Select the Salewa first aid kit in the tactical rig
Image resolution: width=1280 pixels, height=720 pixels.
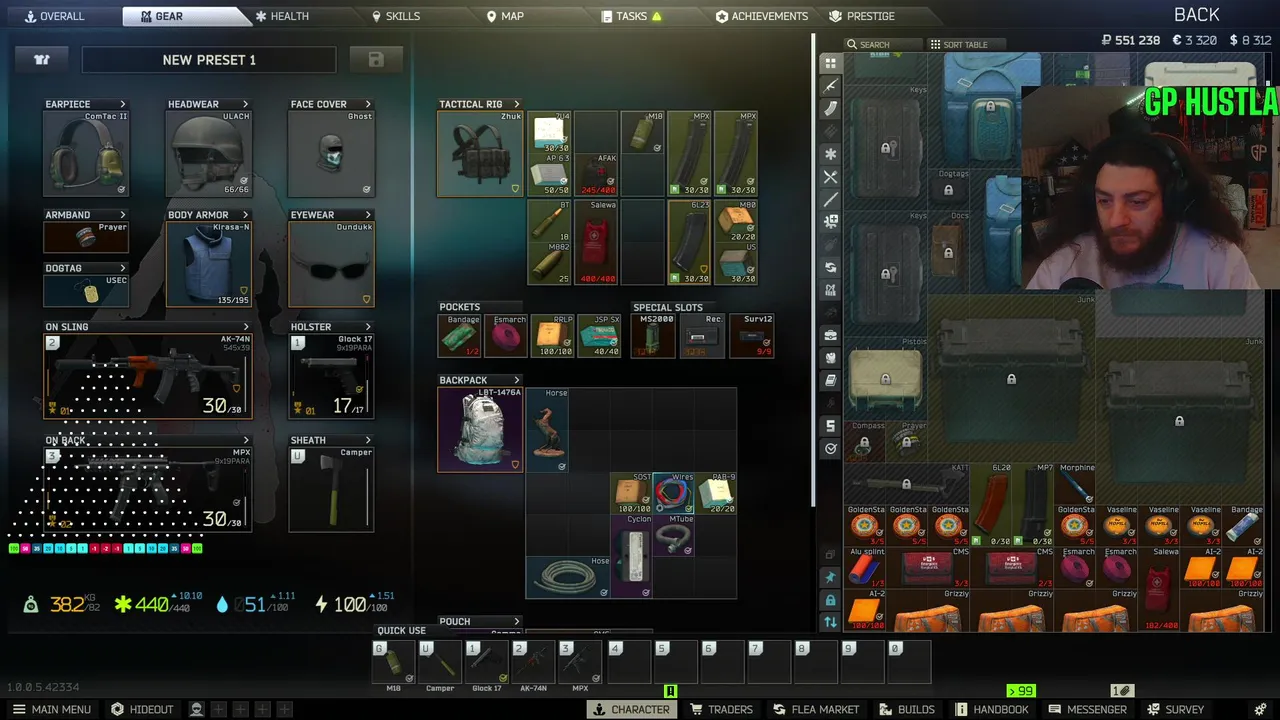point(596,242)
